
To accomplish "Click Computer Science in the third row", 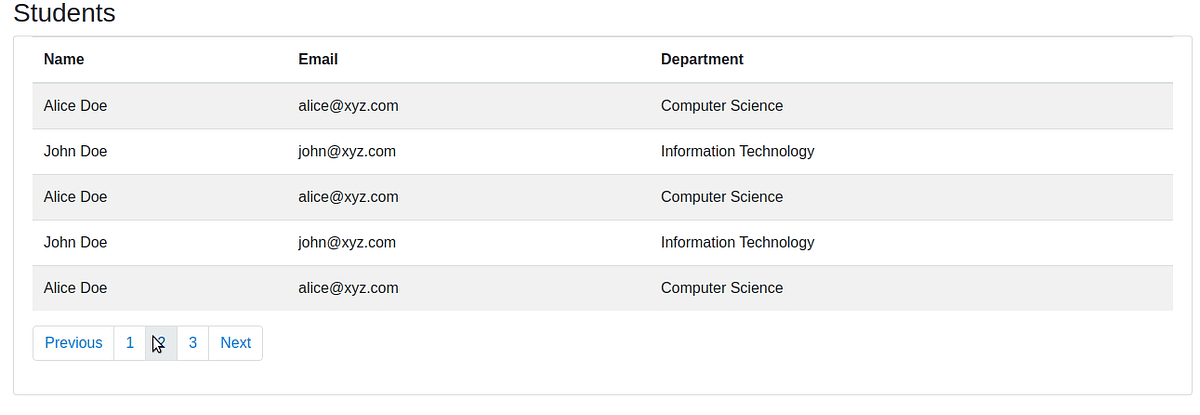I will [722, 197].
